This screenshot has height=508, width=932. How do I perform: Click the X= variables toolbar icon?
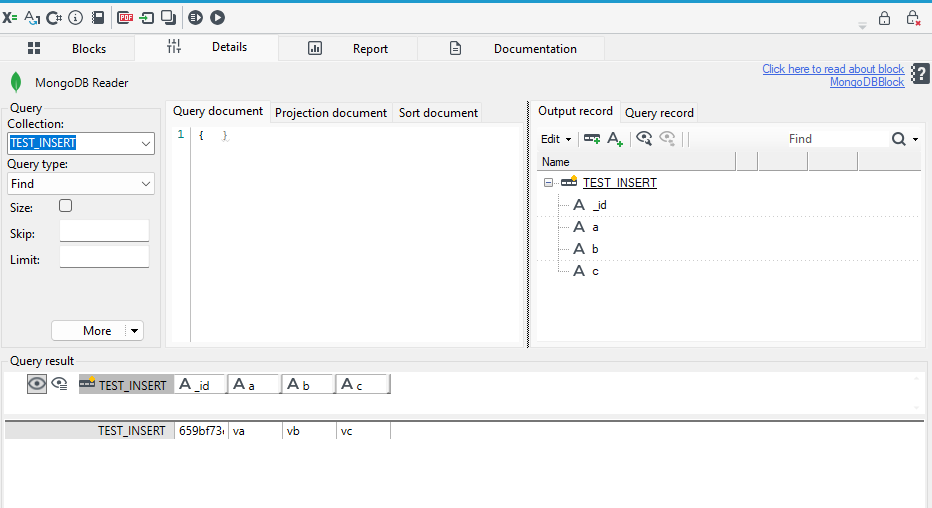[x=10, y=18]
